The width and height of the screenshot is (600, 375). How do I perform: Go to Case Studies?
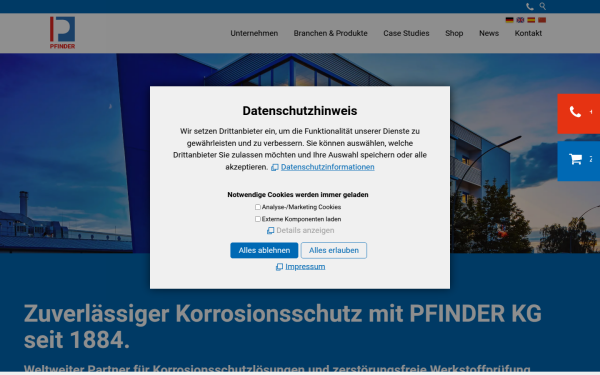tap(406, 33)
